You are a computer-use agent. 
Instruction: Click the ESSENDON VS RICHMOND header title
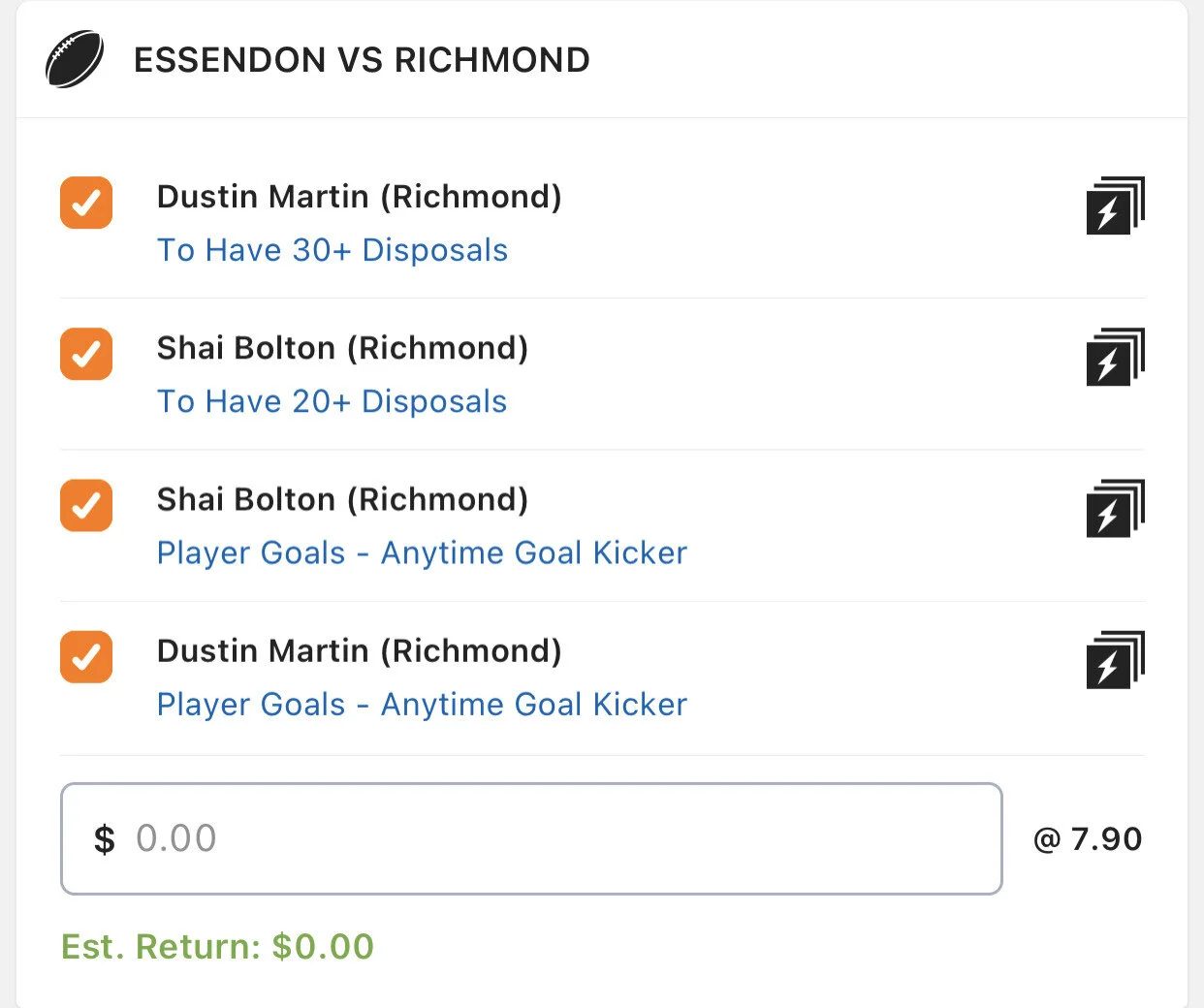pos(362,60)
